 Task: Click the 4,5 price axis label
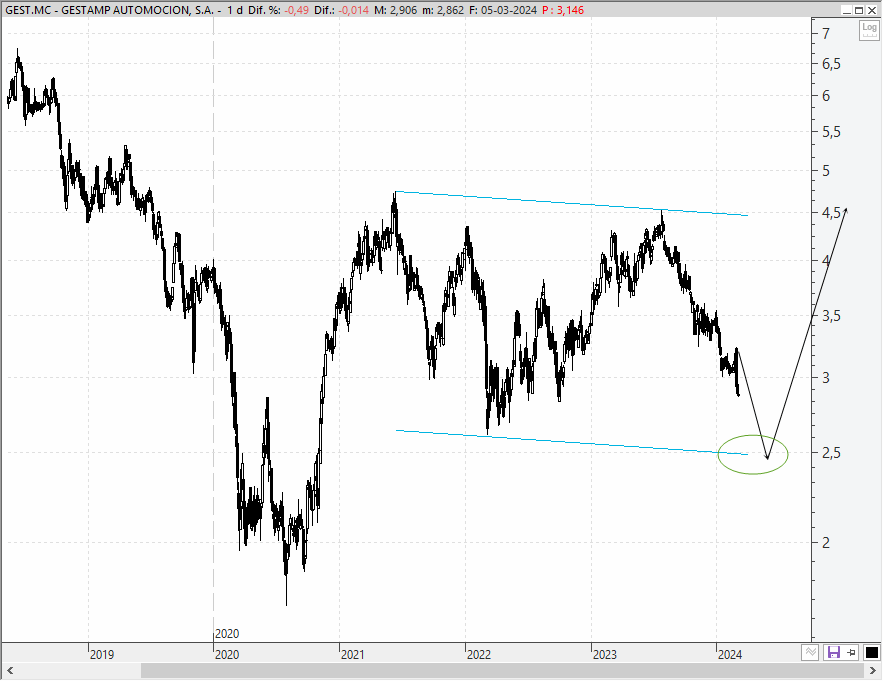point(832,212)
